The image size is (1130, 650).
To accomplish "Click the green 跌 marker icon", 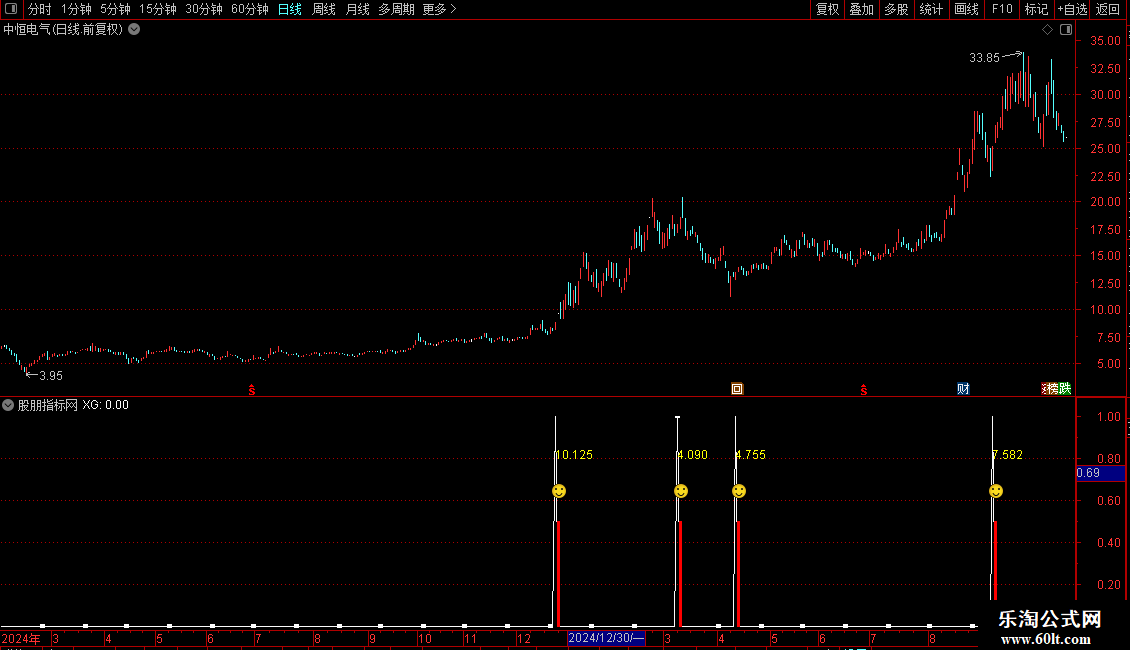I will tap(1065, 389).
